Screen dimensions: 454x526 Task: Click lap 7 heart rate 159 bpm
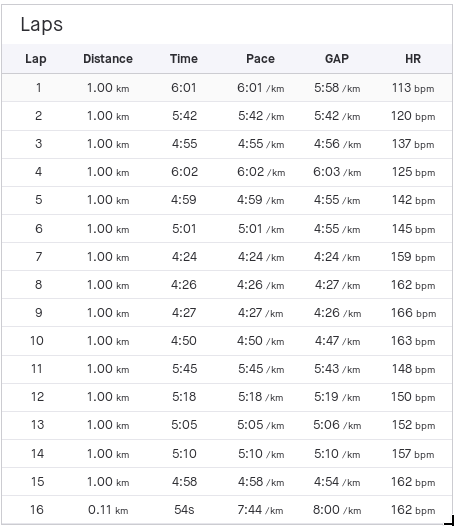coord(413,257)
